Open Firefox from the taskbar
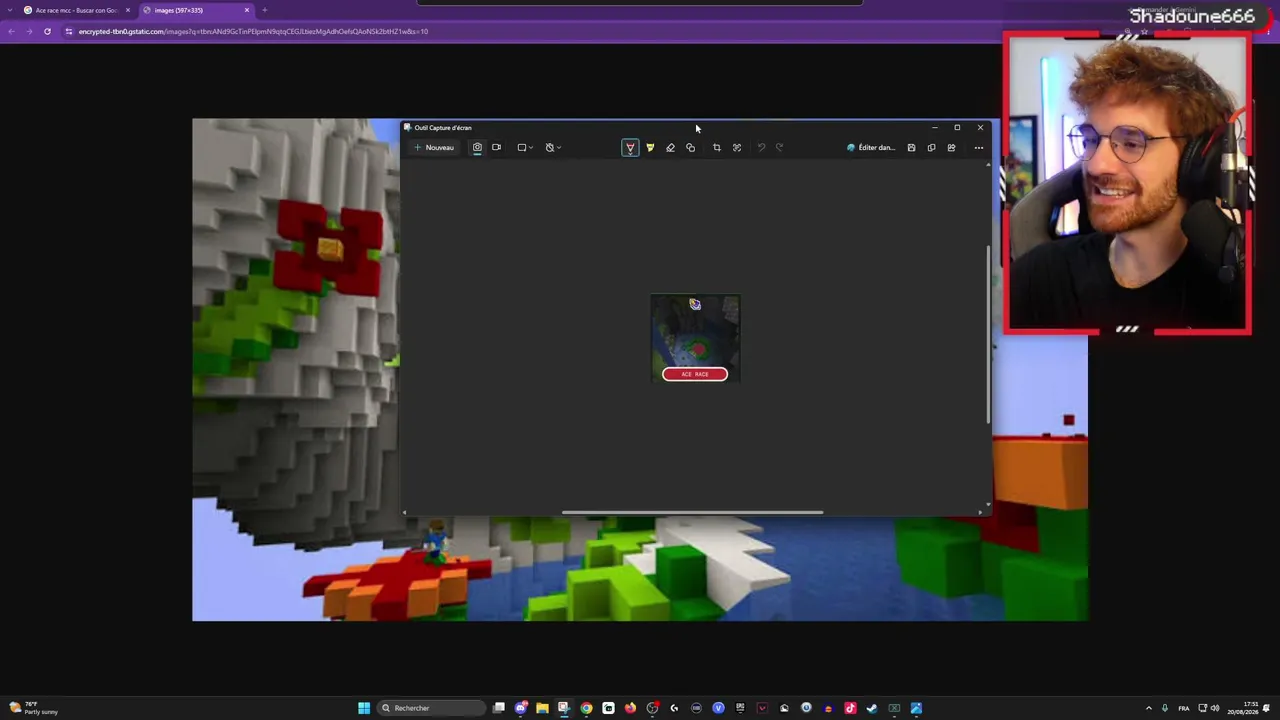Screen dimensions: 1280x720 (x=630, y=708)
